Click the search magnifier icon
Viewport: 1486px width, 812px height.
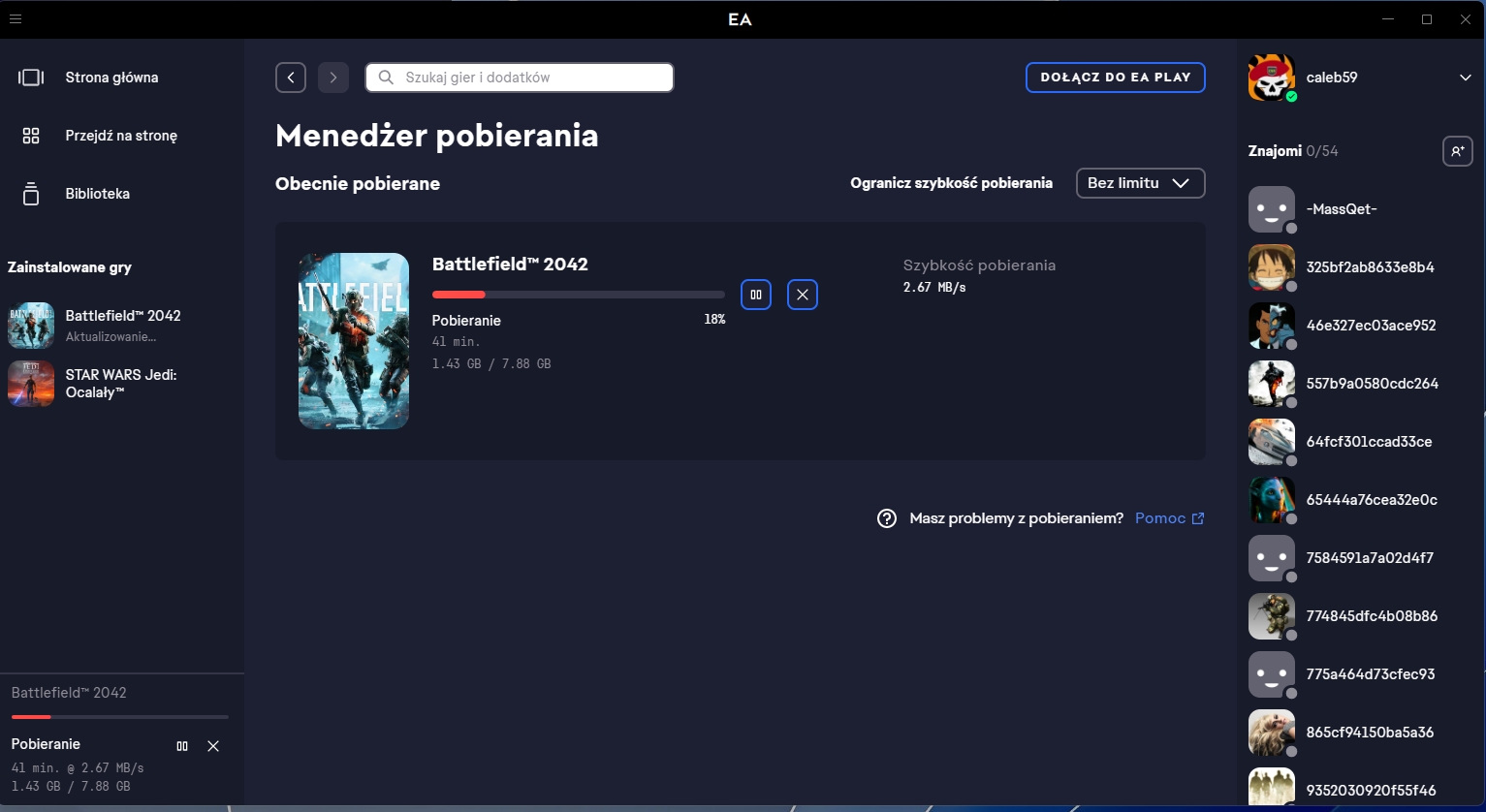point(386,78)
